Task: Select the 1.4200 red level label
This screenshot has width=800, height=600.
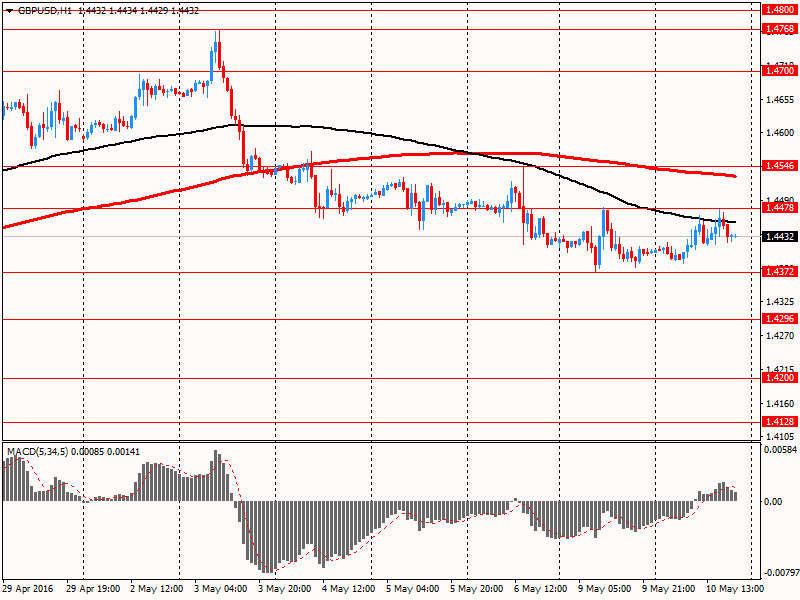Action: click(780, 378)
